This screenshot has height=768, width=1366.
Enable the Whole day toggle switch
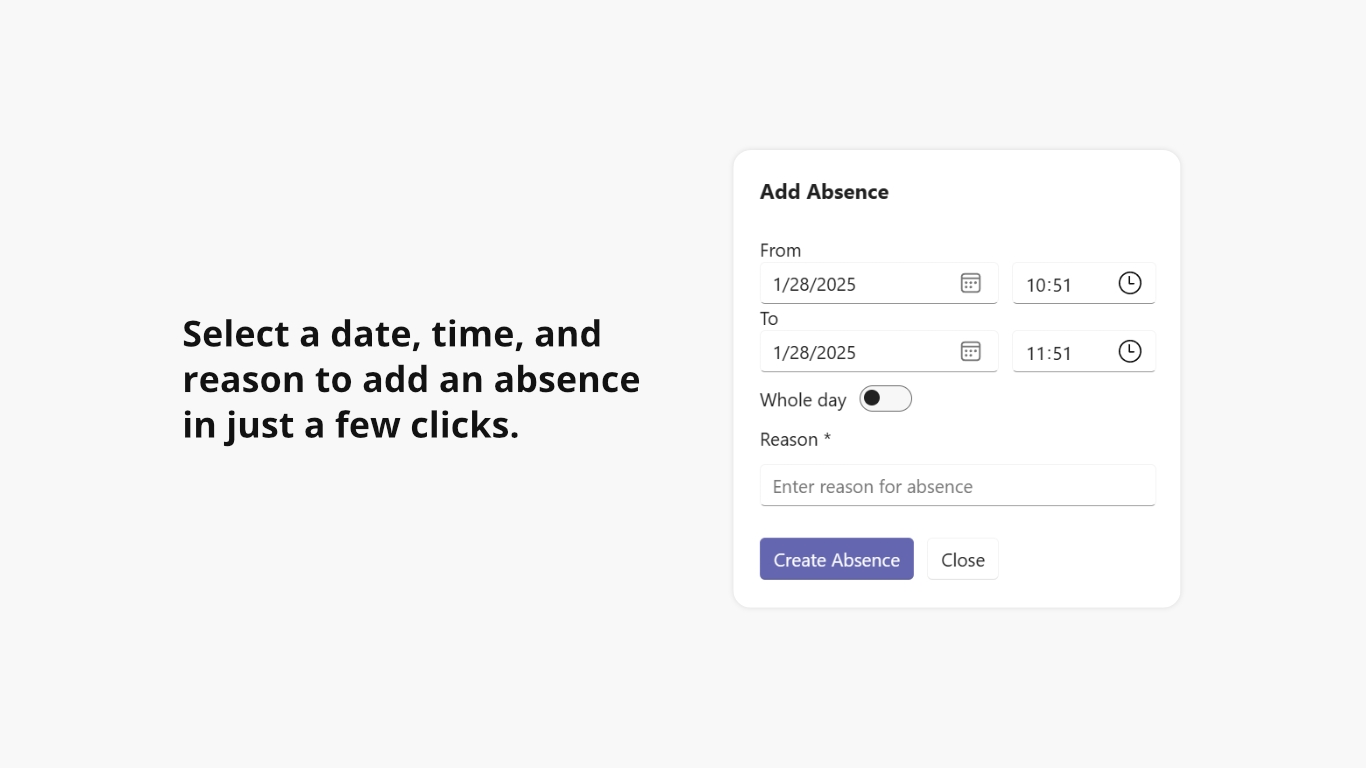[886, 399]
